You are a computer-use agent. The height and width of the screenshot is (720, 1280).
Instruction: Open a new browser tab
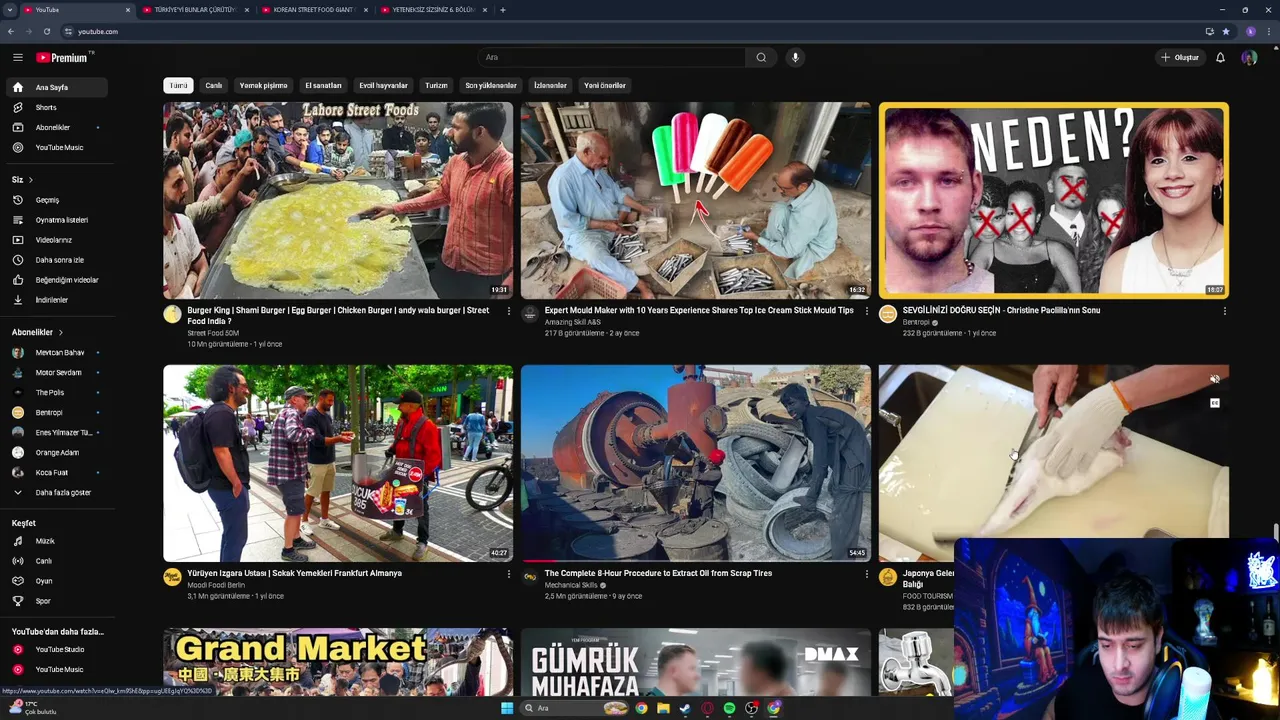pyautogui.click(x=503, y=10)
